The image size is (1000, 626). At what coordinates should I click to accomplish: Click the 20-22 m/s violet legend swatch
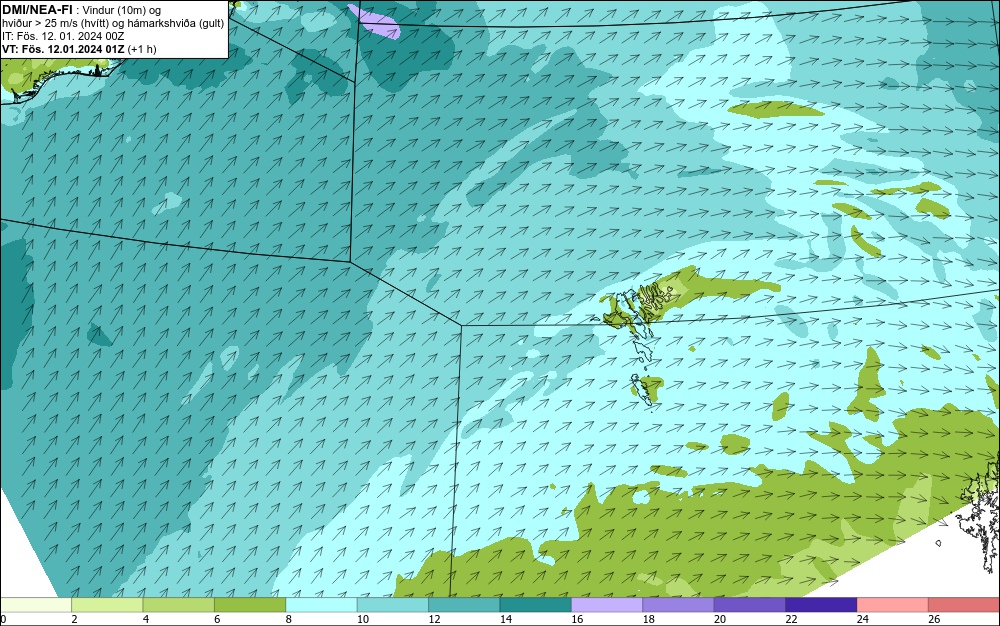[750, 605]
